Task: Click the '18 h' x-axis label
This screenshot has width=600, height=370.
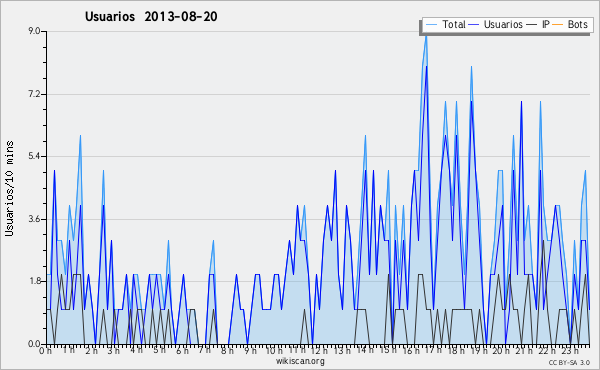Action: 456,350
